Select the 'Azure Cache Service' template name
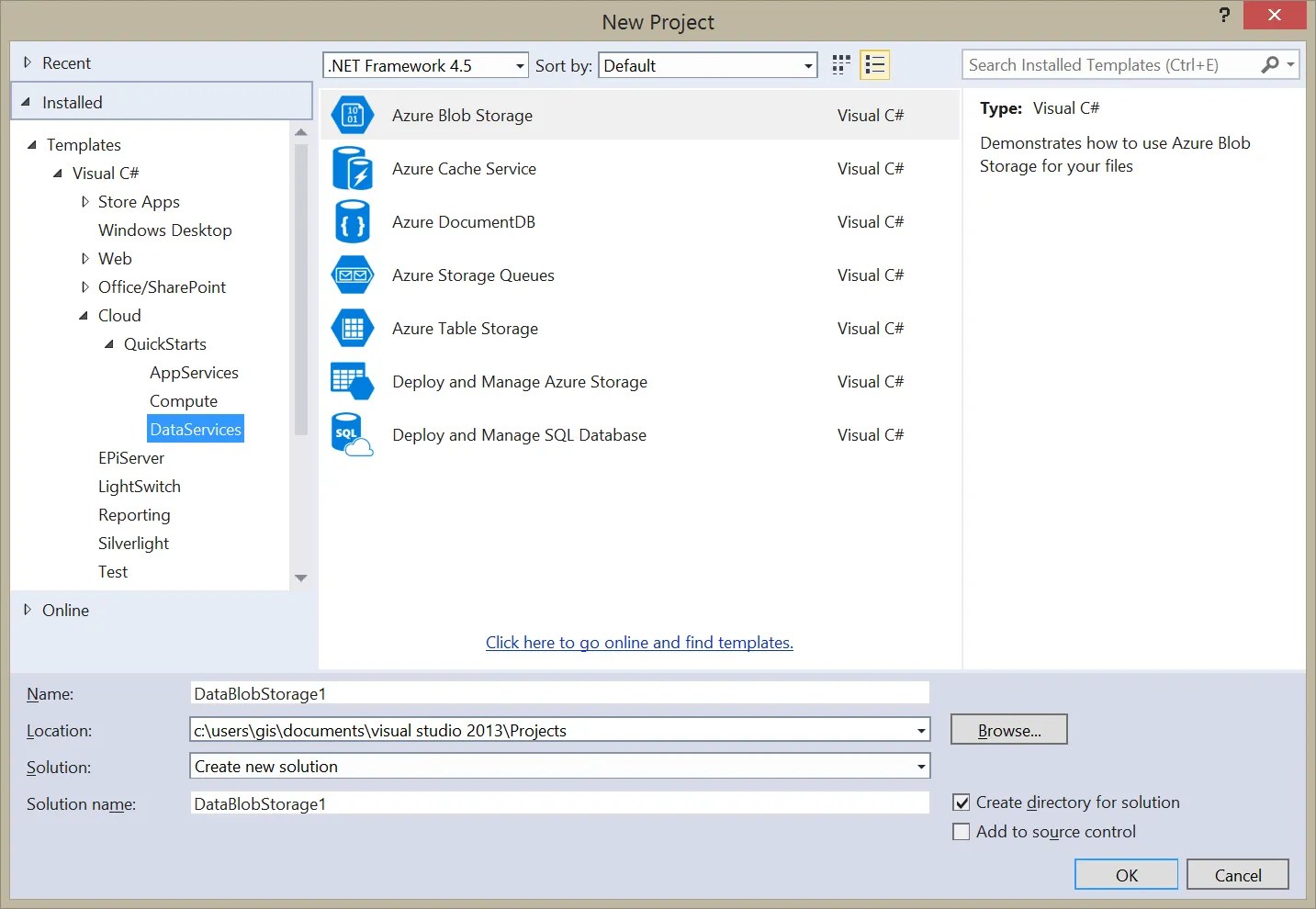 [x=464, y=169]
